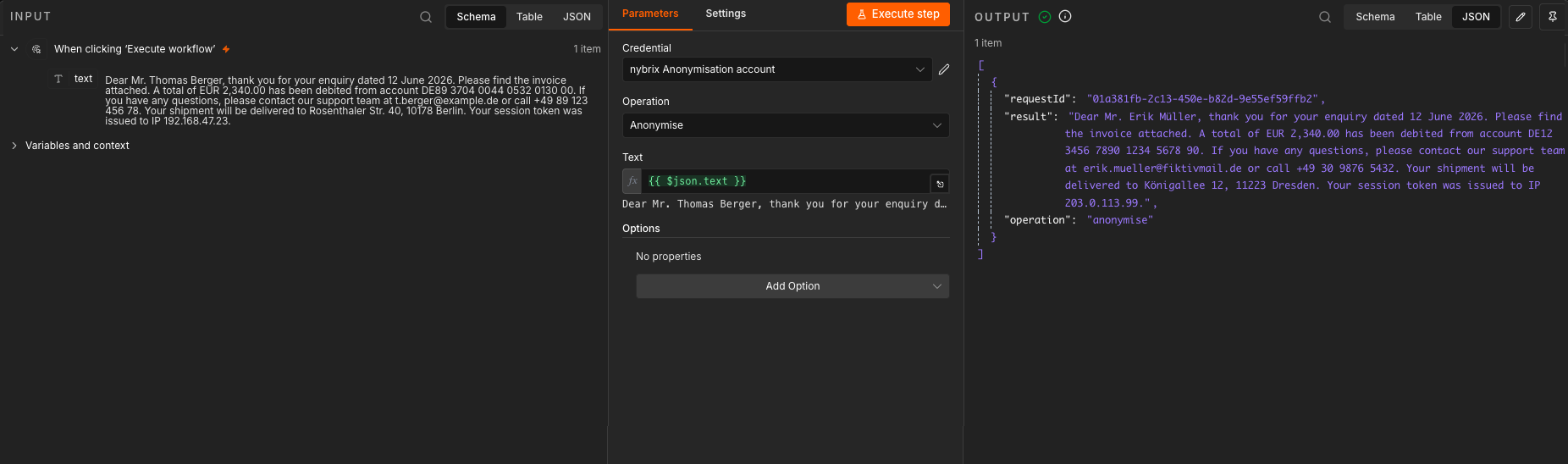
Task: Click the input text value paragraph
Action: (346, 101)
